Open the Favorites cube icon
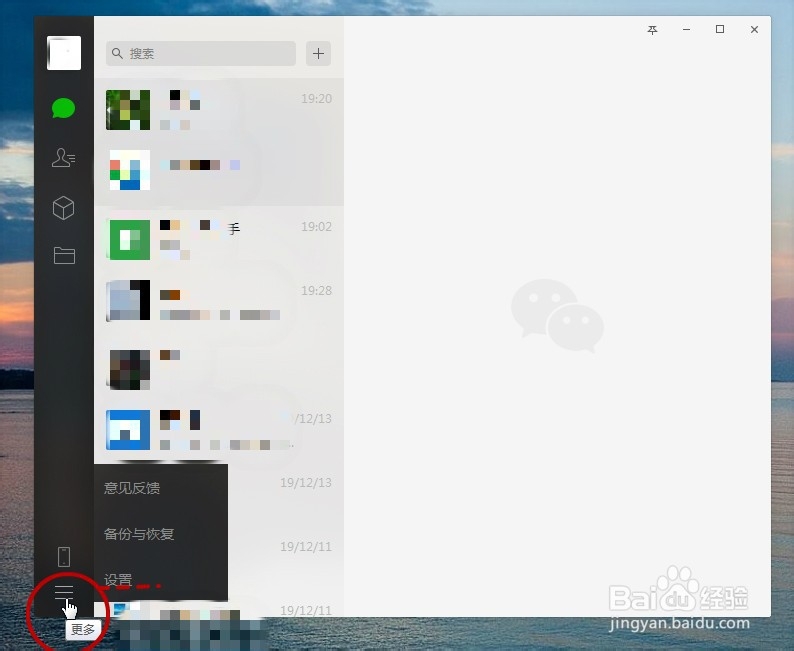Screen dimensions: 794x651 point(63,208)
